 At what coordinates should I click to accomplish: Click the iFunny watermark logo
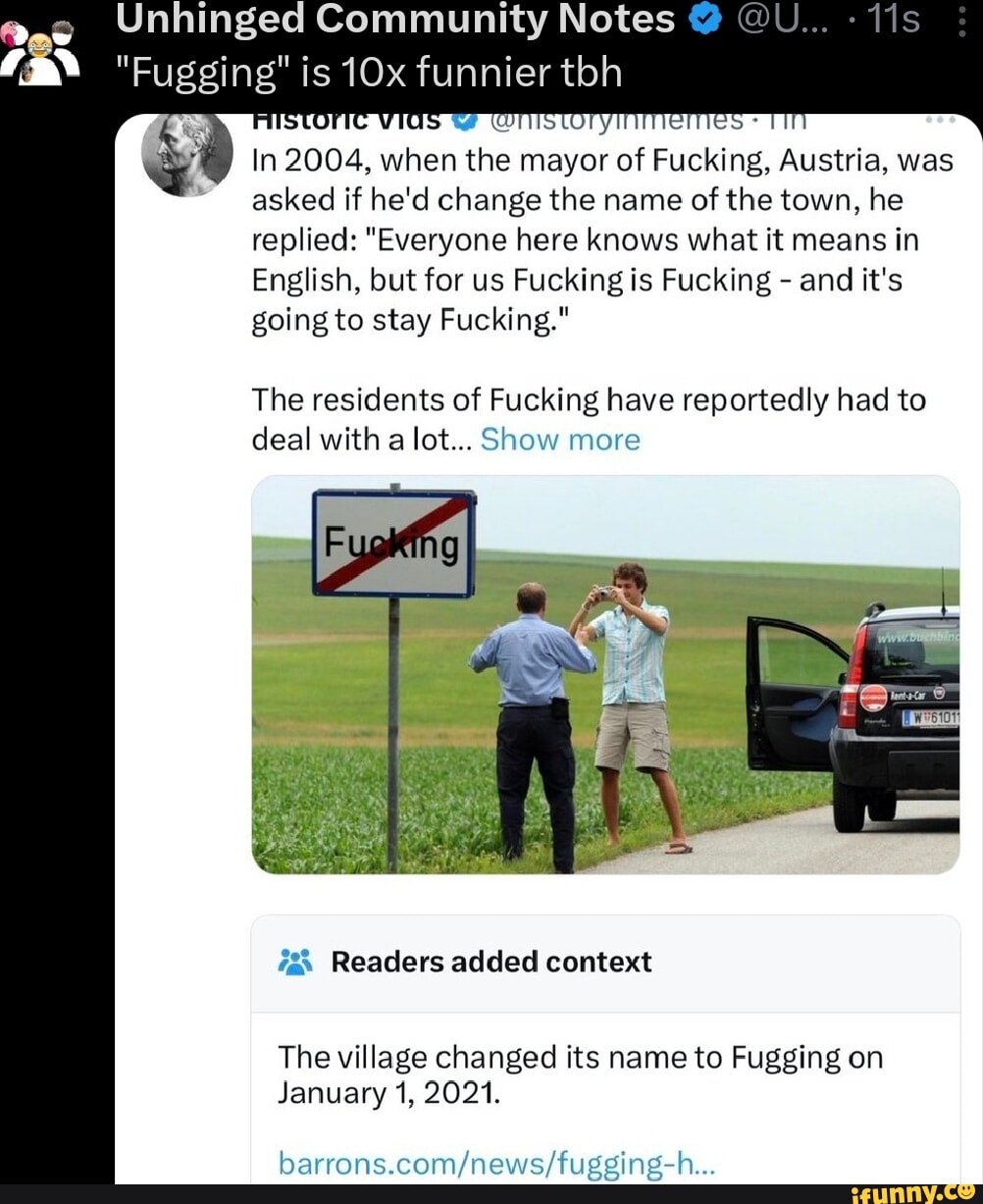912,1191
